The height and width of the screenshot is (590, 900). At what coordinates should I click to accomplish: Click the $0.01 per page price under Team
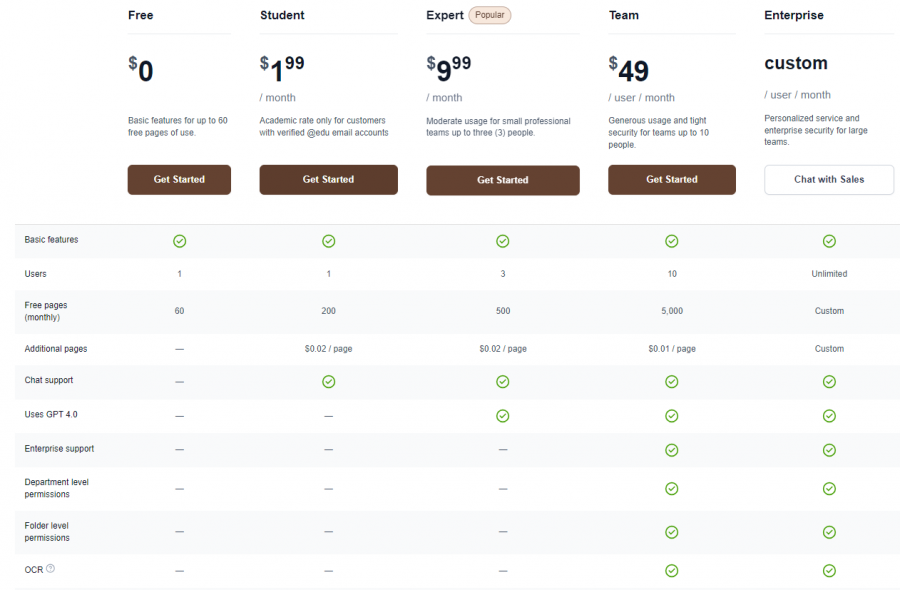pos(671,348)
